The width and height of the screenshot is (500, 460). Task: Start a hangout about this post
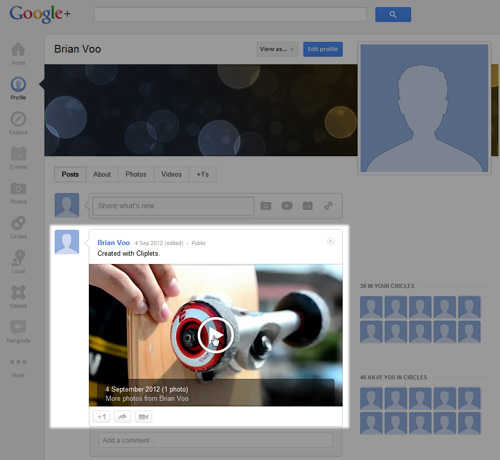143,417
